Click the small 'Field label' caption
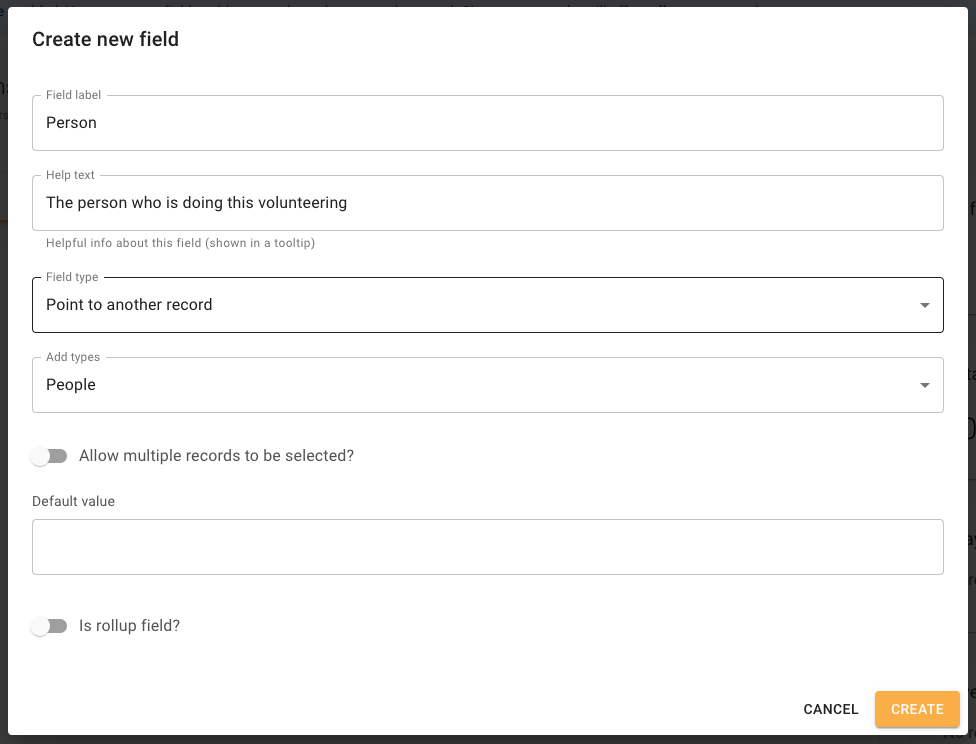Image resolution: width=976 pixels, height=744 pixels. click(73, 95)
